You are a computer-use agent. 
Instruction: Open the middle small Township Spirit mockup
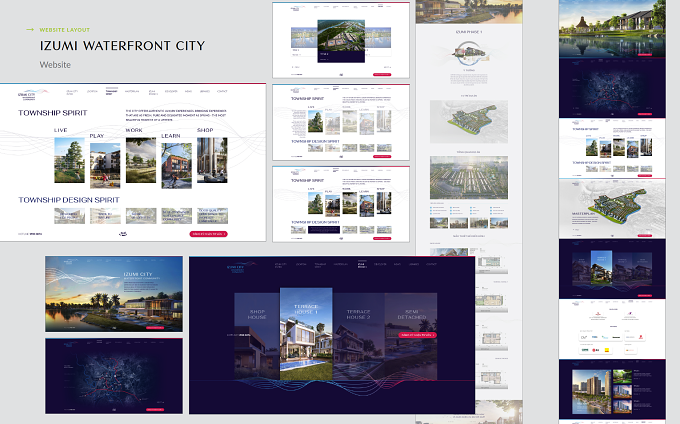coord(341,122)
